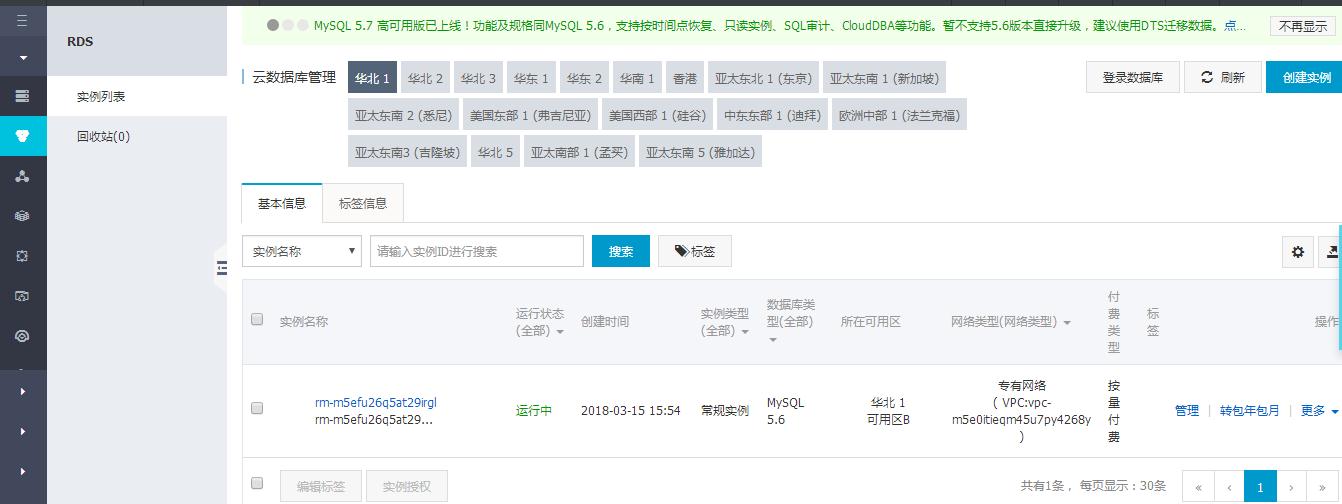The height and width of the screenshot is (504, 1342).
Task: Select 亚太东南3 (吉隆坡) region
Action: coord(407,152)
